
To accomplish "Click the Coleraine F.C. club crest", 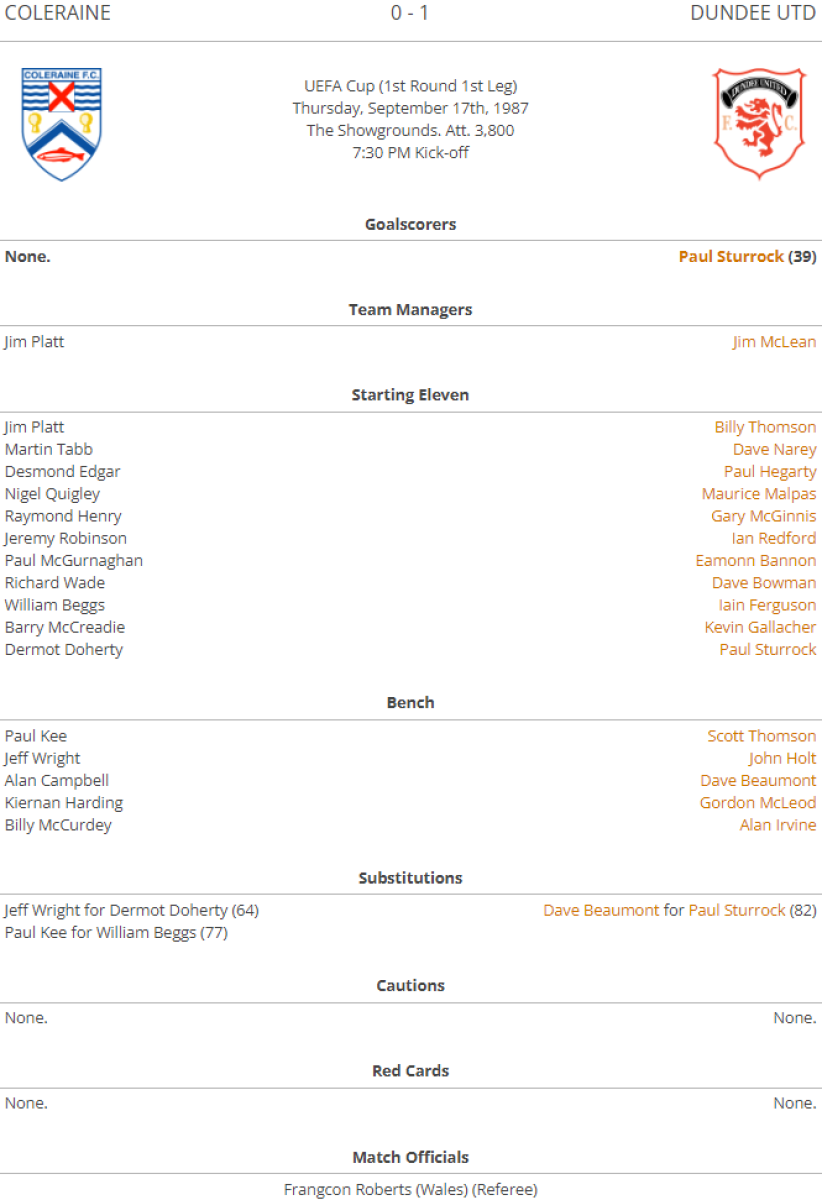I will 62,124.
